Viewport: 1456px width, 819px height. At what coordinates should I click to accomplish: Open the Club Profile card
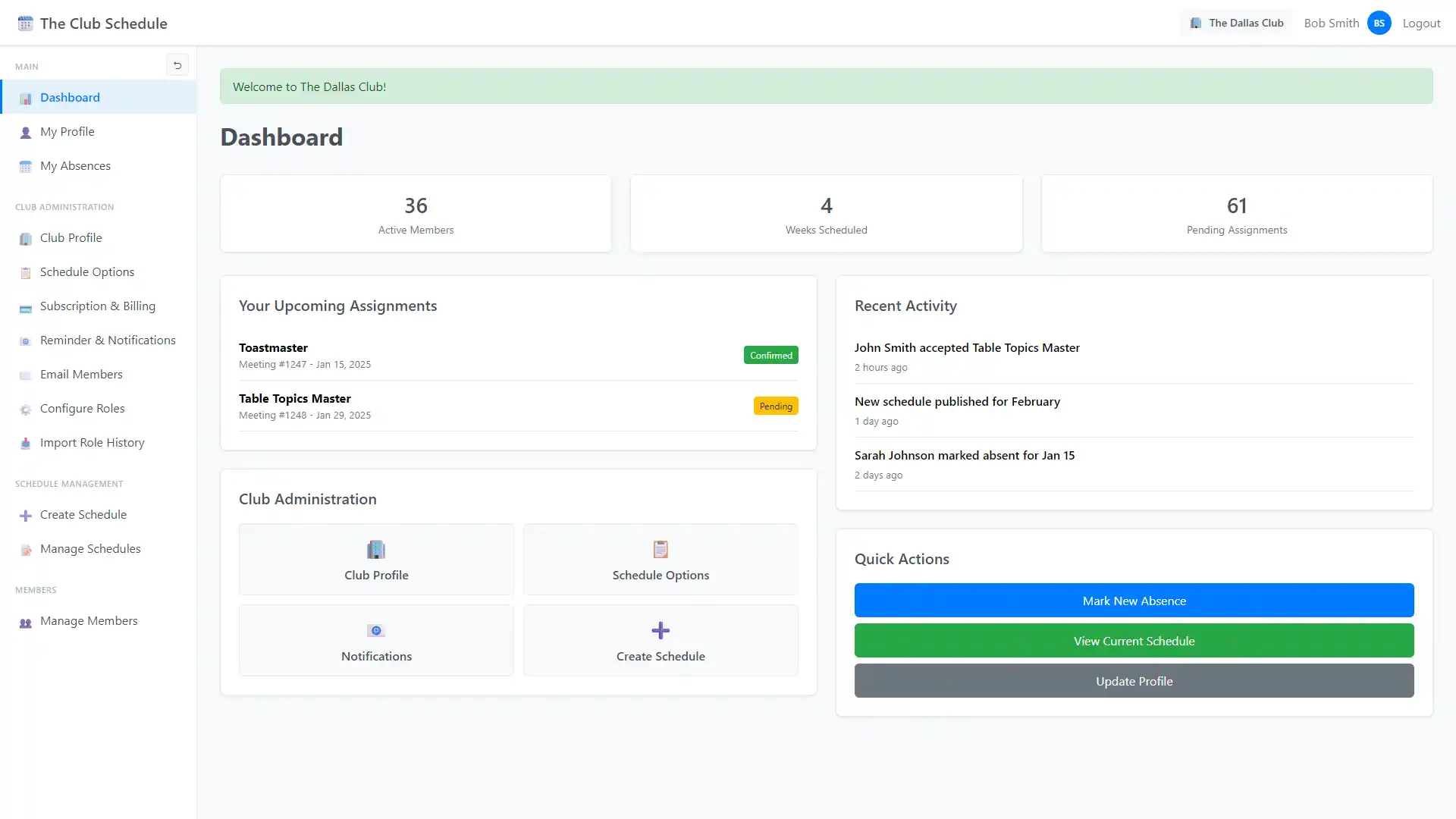375,560
